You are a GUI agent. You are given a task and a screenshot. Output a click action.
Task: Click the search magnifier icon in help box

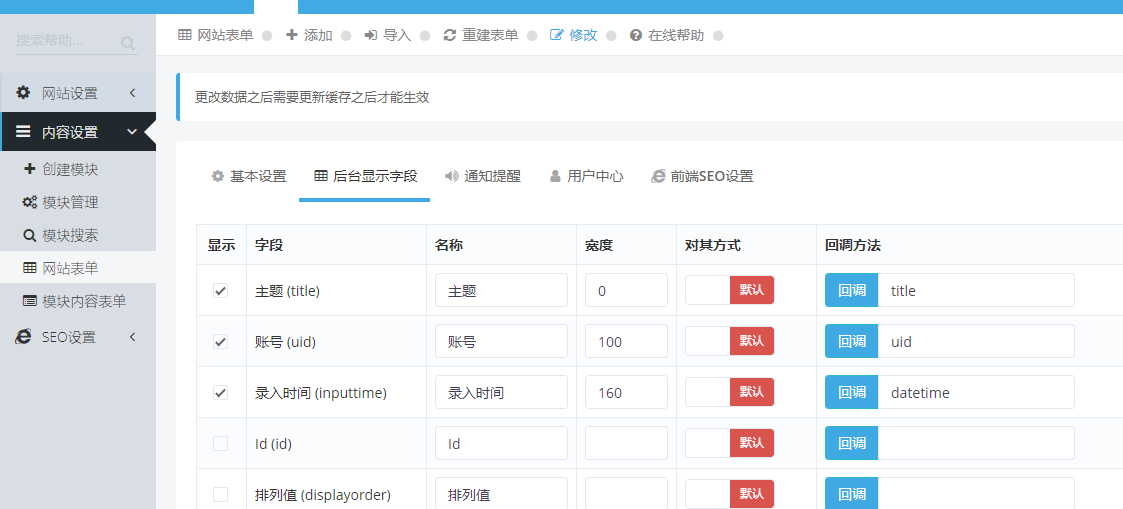(127, 43)
